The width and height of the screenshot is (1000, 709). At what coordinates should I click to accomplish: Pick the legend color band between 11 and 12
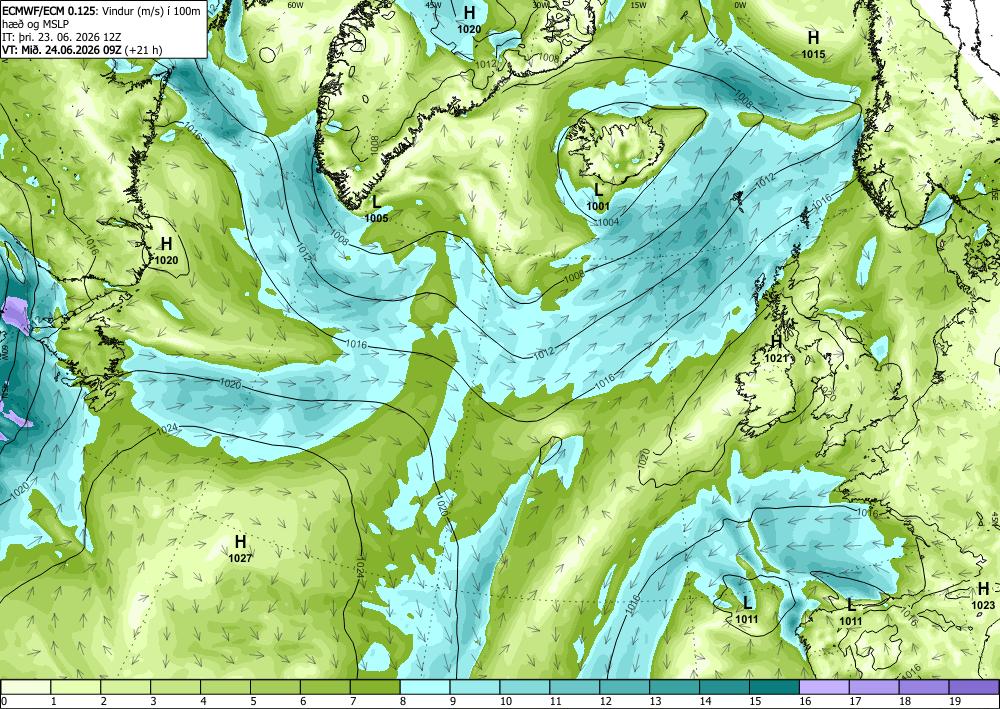tap(575, 687)
